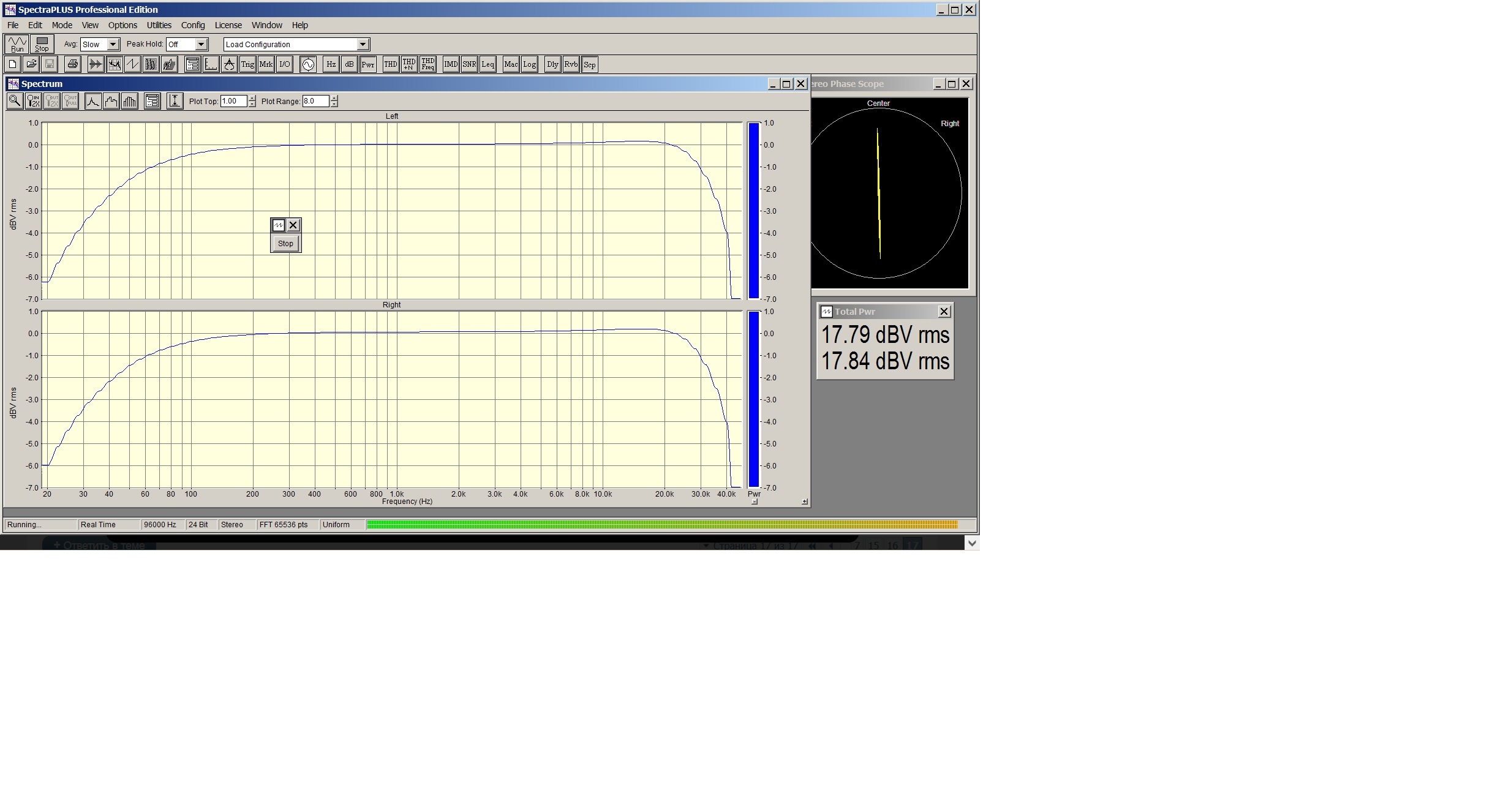
Task: Open Spectrum view properties icon
Action: (152, 101)
